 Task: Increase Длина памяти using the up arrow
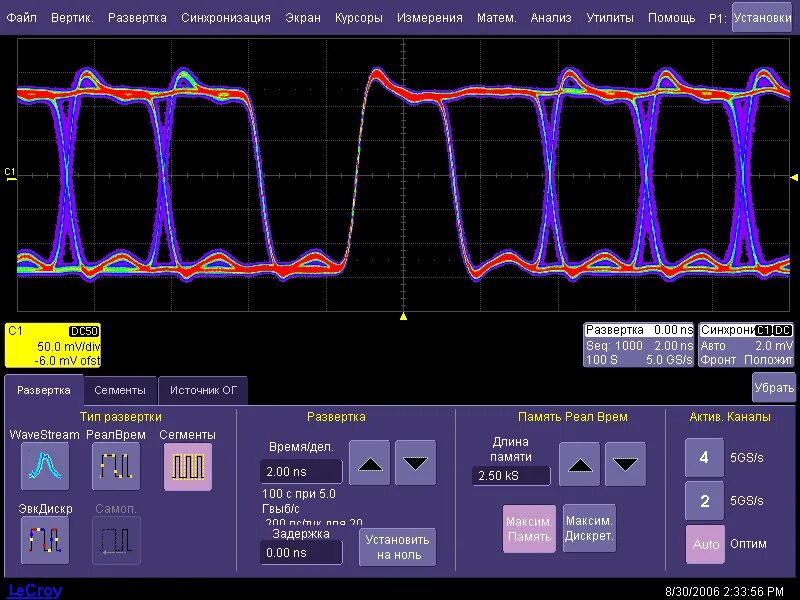click(579, 462)
